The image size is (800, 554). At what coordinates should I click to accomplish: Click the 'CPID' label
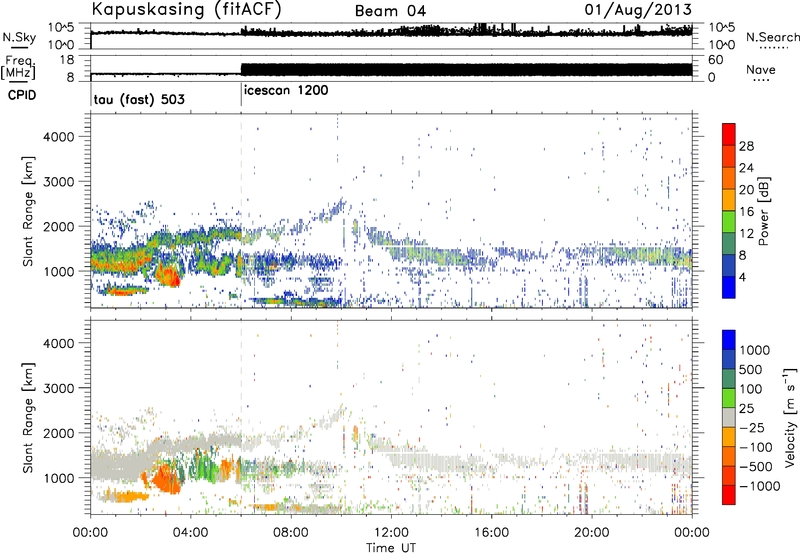22,95
